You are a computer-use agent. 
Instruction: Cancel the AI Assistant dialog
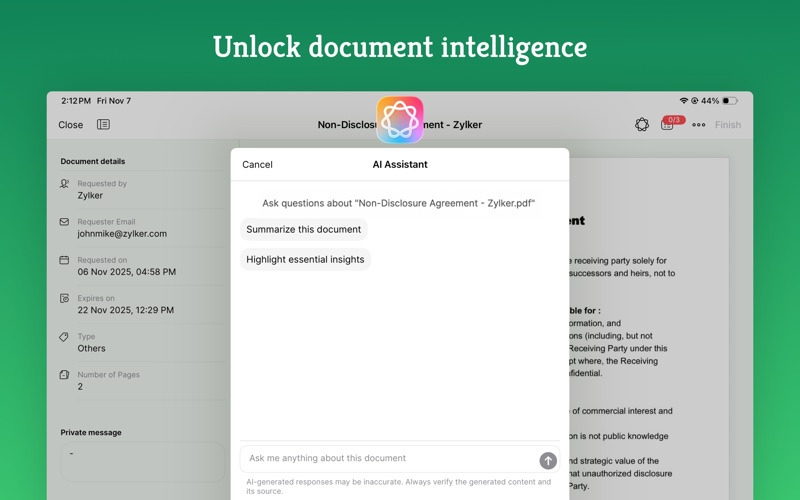(x=257, y=165)
